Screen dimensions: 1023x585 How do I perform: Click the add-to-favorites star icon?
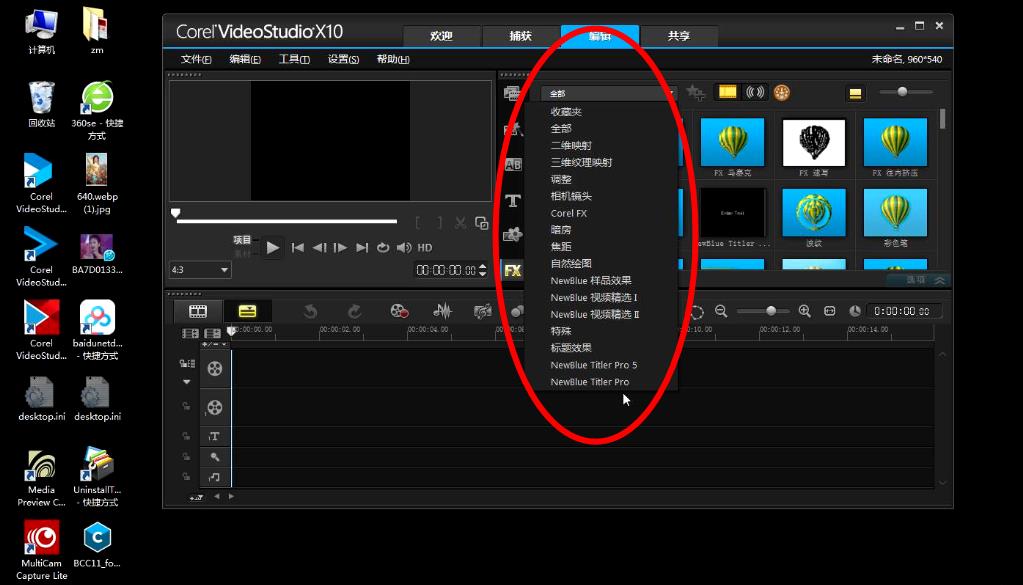[695, 93]
